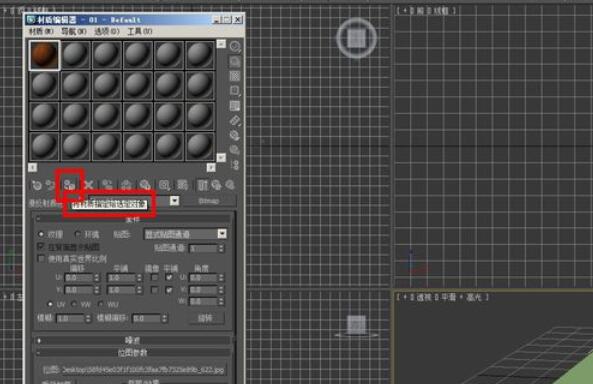The height and width of the screenshot is (384, 593).
Task: Click sample slots scroll down arrow
Action: coord(221,158)
